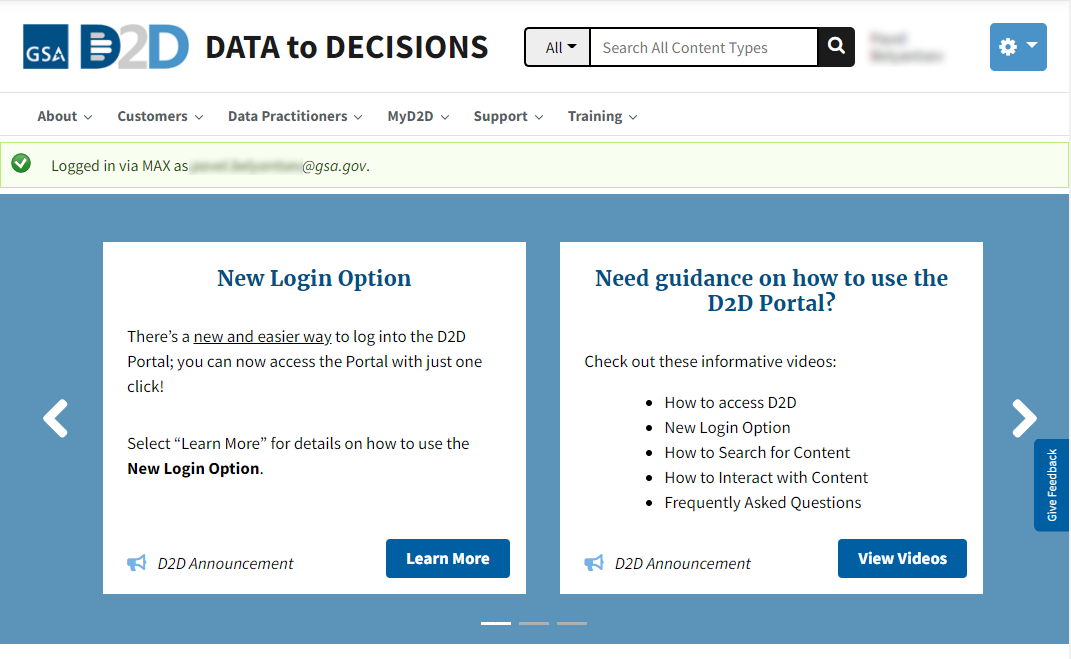This screenshot has width=1071, height=659.
Task: Expand the About menu
Action: coord(64,116)
